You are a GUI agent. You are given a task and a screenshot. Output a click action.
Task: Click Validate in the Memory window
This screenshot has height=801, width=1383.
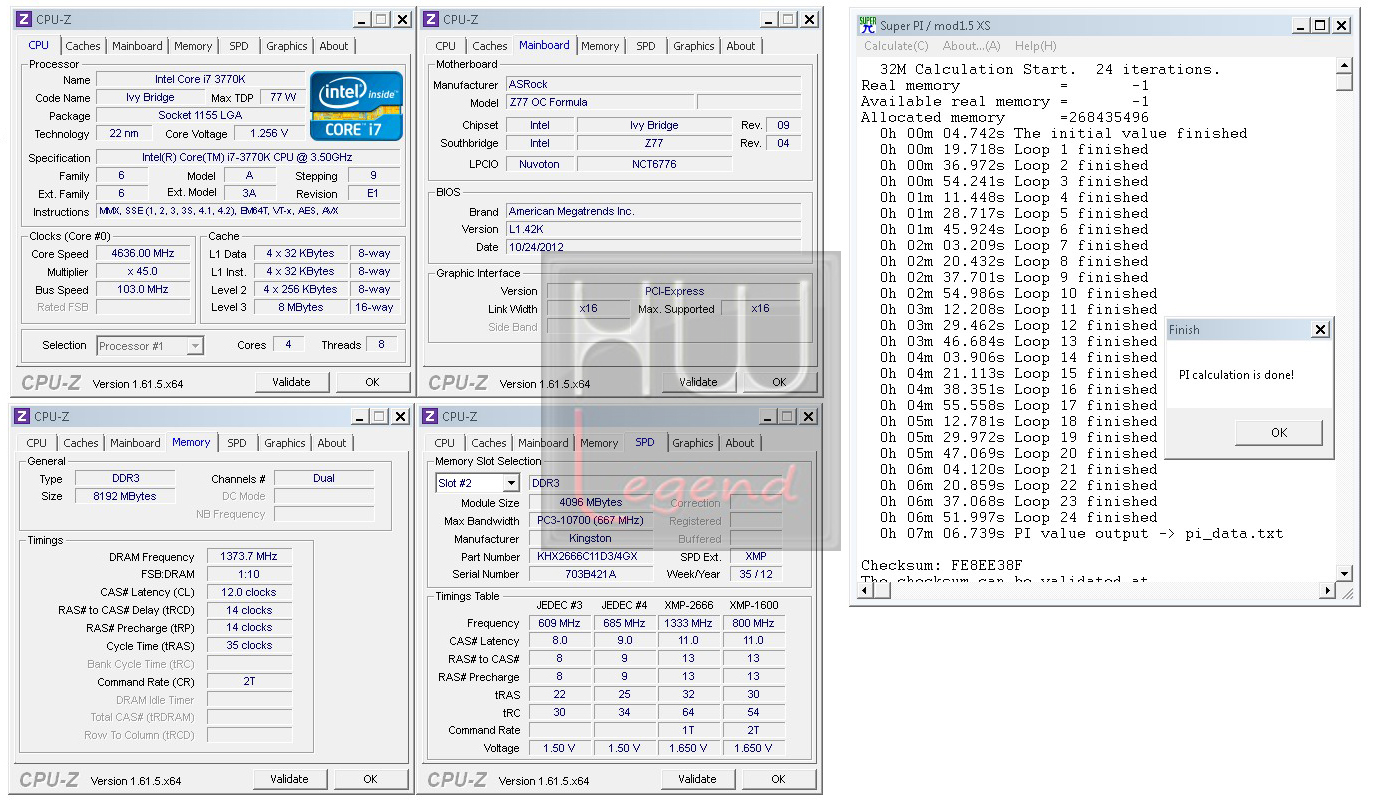point(289,779)
